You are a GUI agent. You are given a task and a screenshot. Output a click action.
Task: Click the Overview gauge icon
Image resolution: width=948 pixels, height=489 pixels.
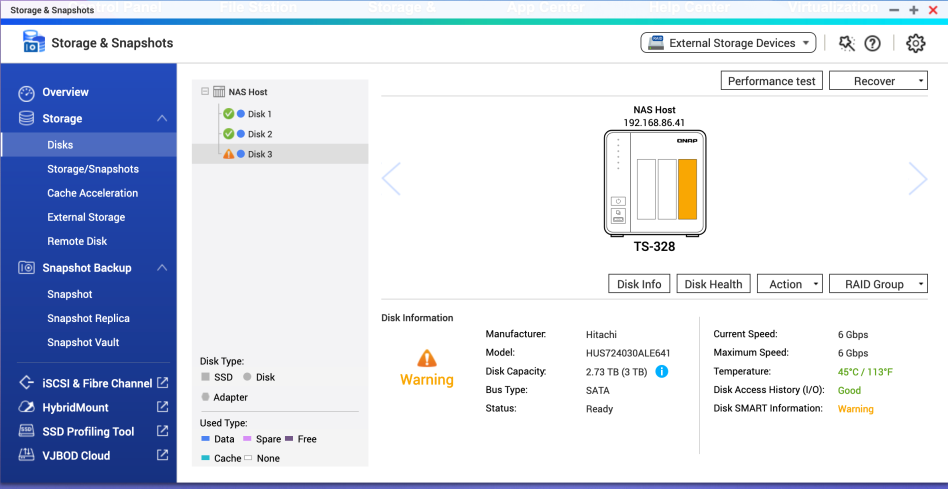27,92
